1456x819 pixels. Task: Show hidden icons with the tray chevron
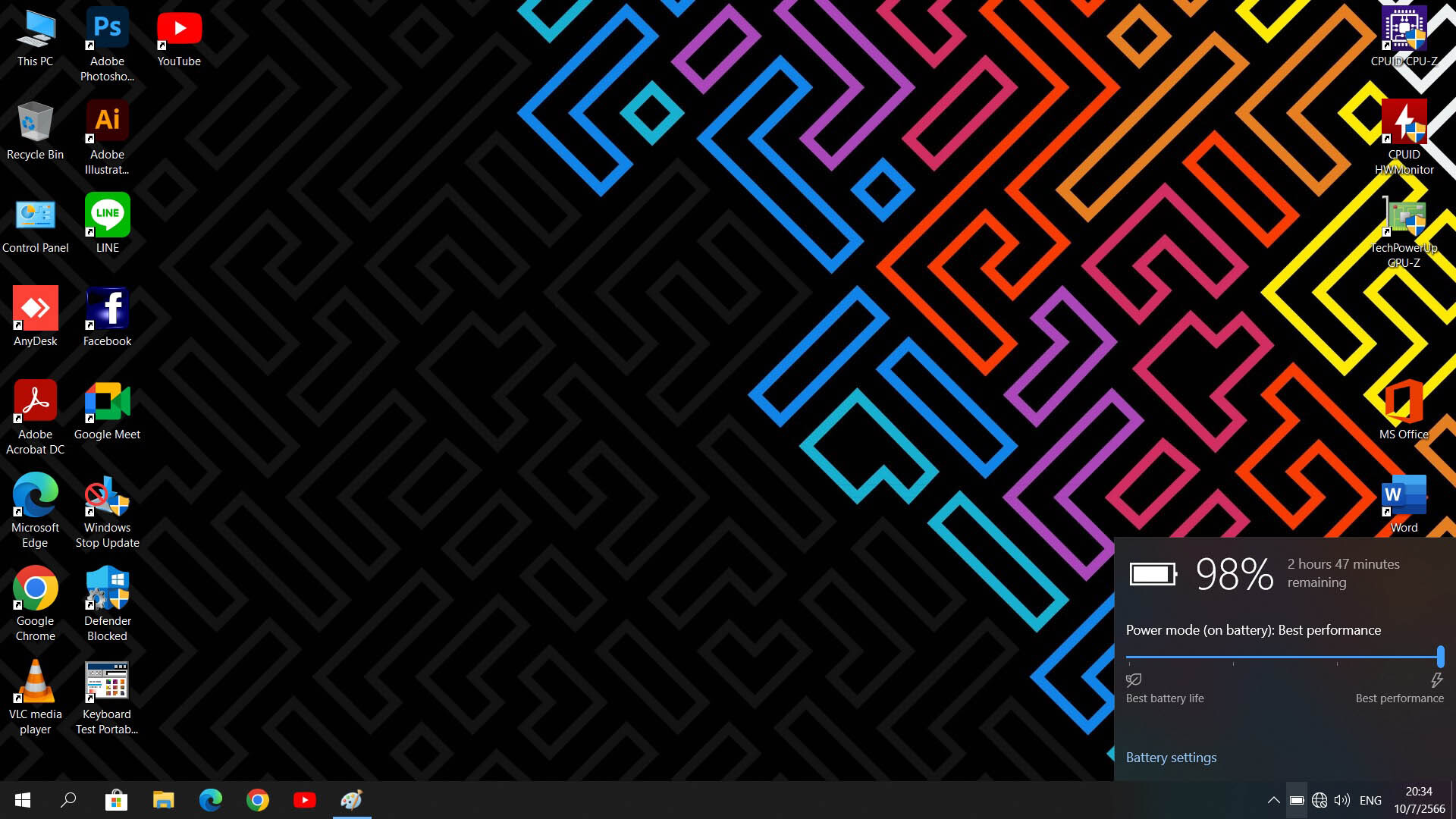(x=1274, y=800)
